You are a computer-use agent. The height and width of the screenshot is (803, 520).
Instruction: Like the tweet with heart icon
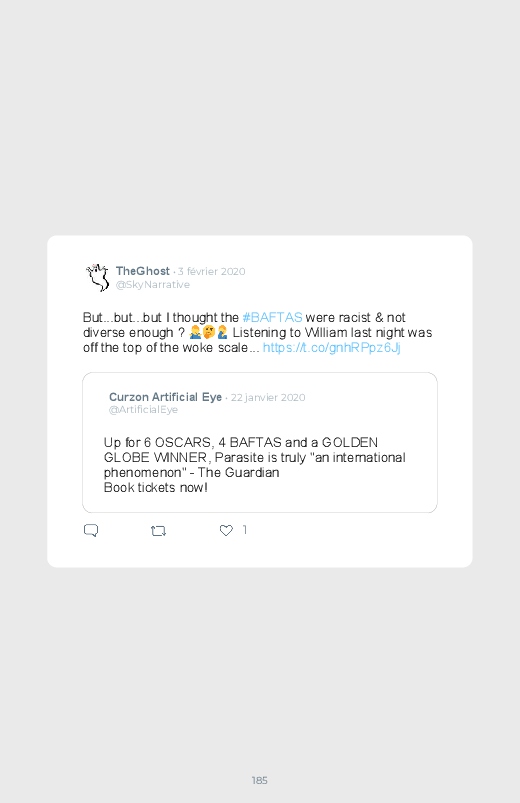click(226, 530)
